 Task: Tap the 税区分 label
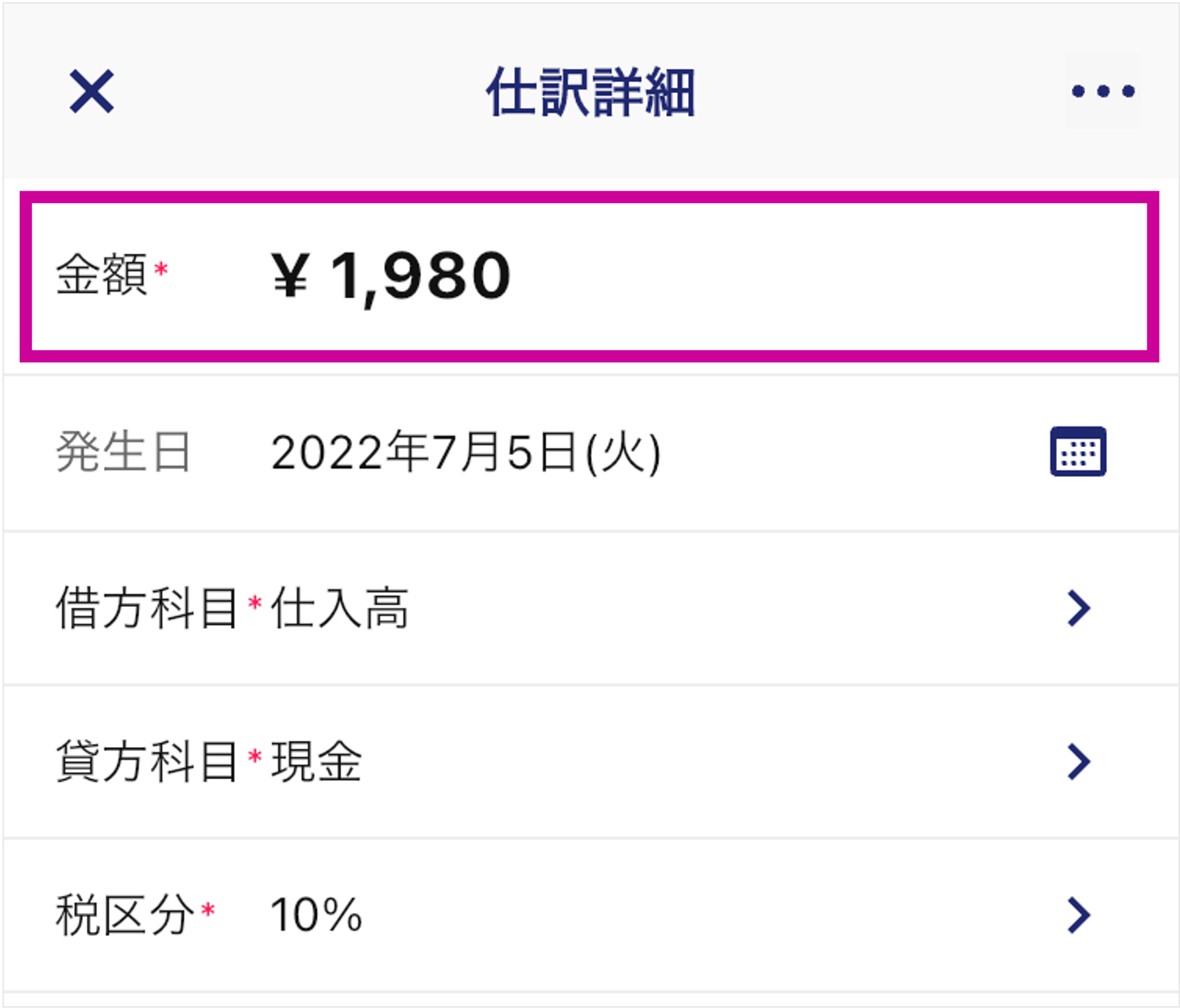point(124,914)
